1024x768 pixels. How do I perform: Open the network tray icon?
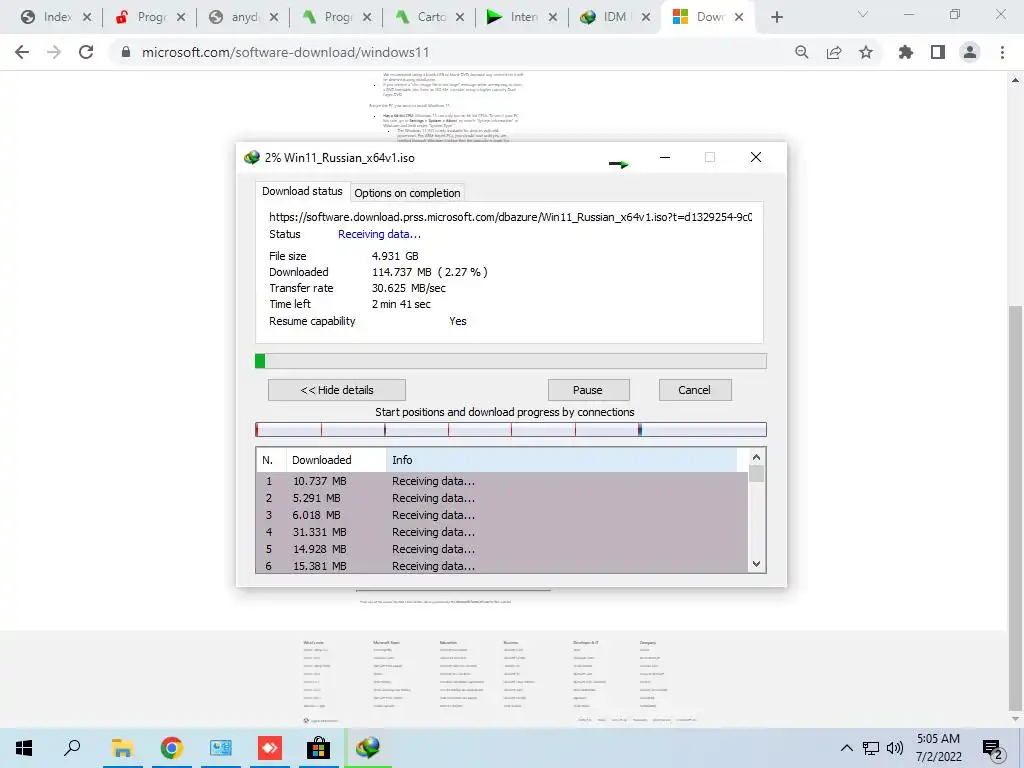click(871, 748)
